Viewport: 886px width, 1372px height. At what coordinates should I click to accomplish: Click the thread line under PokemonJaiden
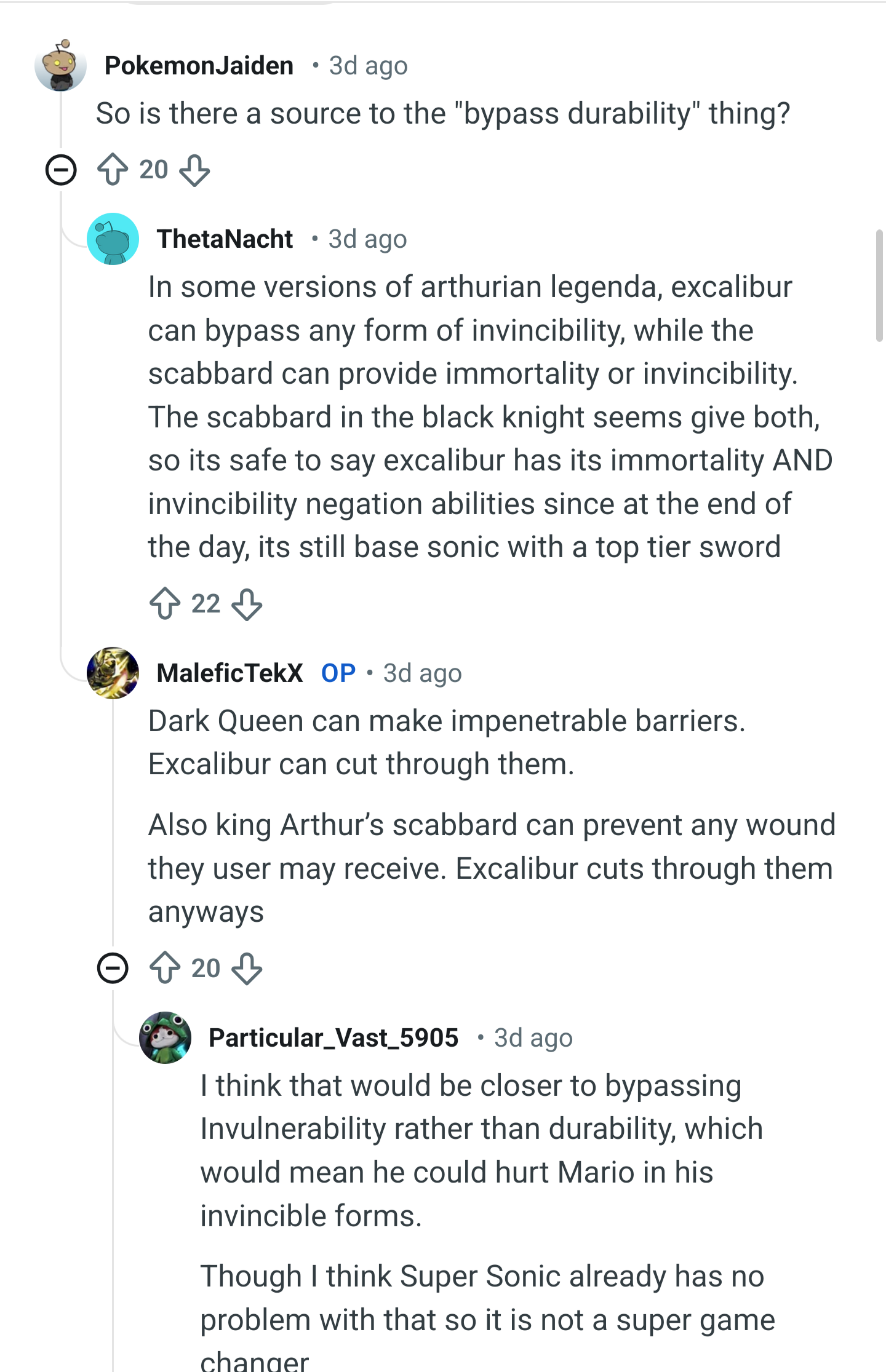[61, 418]
